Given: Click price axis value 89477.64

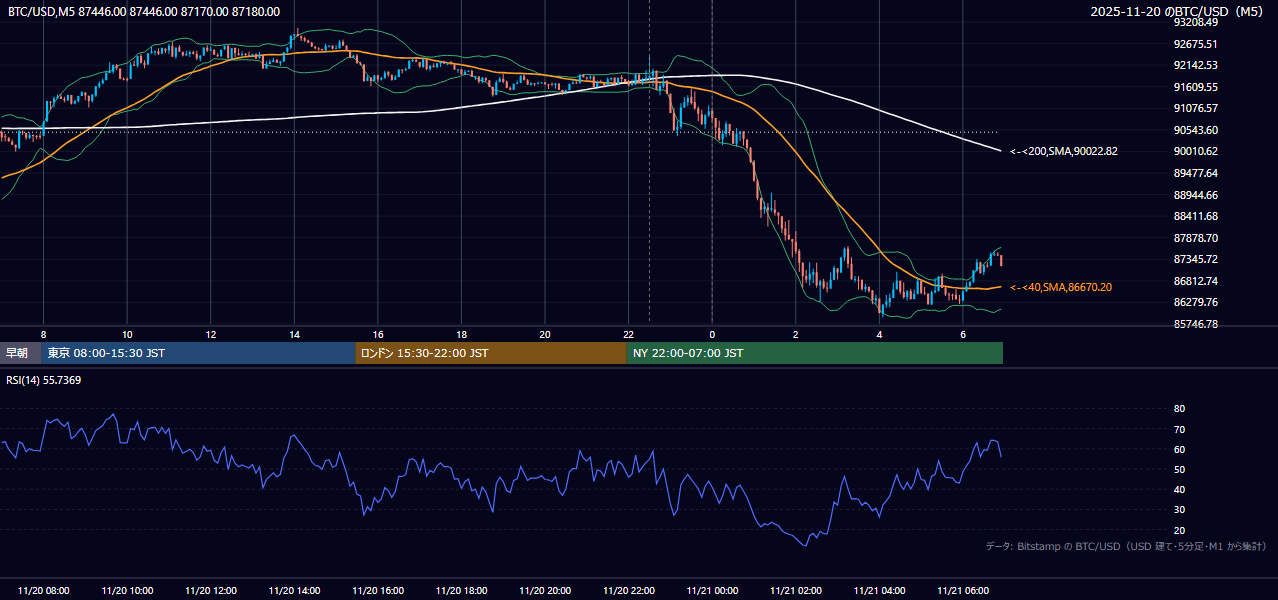Looking at the screenshot, I should pyautogui.click(x=1195, y=173).
